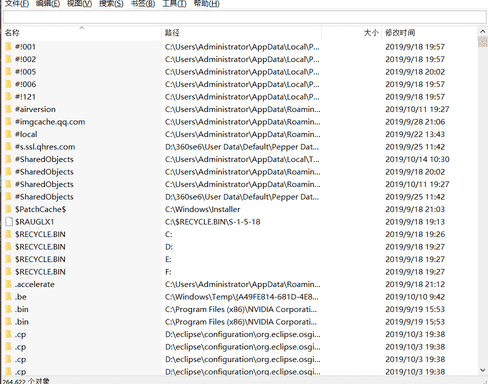Click the $PatchCache$ folder icon
This screenshot has height=384, width=488.
point(9,209)
